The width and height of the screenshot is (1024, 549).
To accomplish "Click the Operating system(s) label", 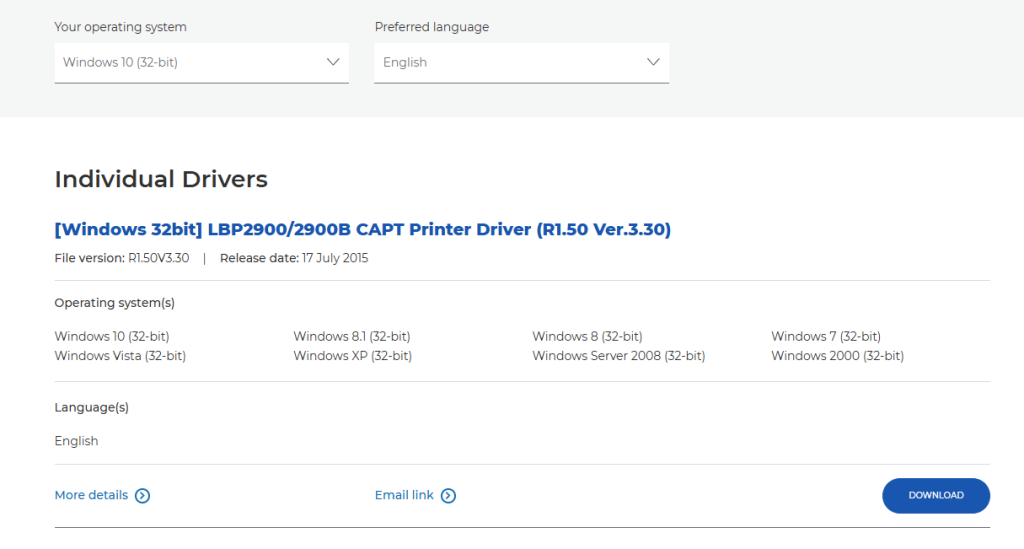I will coord(115,303).
